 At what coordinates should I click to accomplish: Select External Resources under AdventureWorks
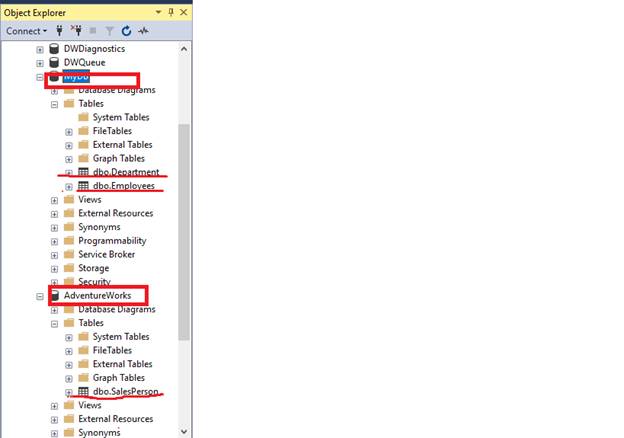point(115,419)
